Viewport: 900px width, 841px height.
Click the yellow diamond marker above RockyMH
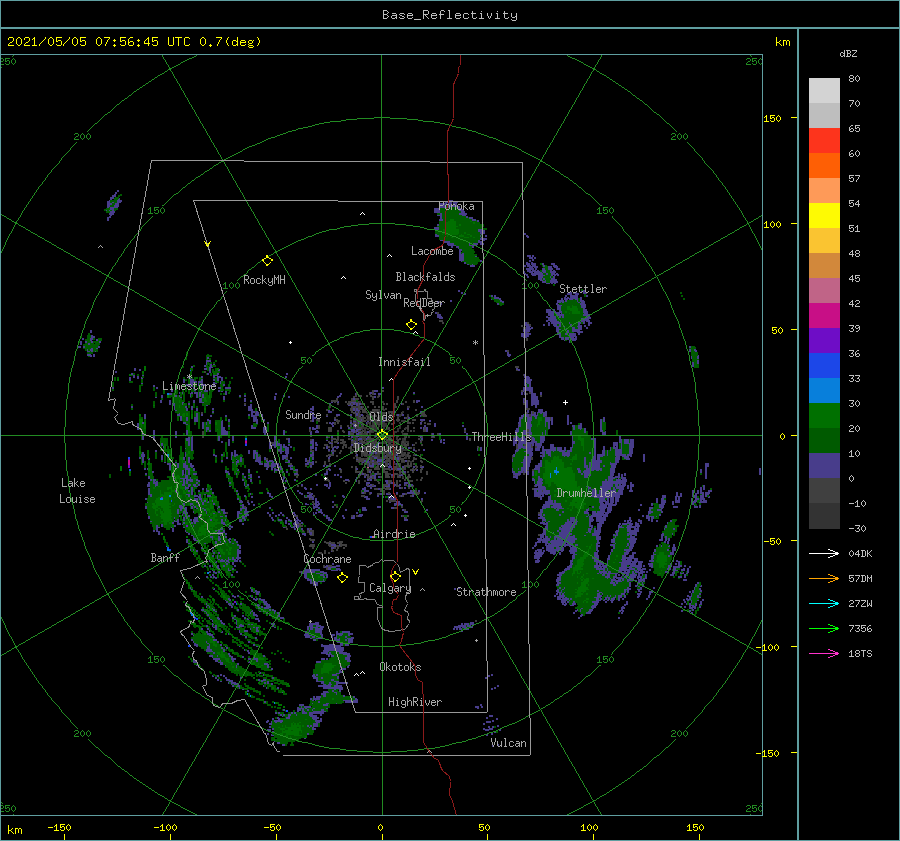[x=267, y=261]
